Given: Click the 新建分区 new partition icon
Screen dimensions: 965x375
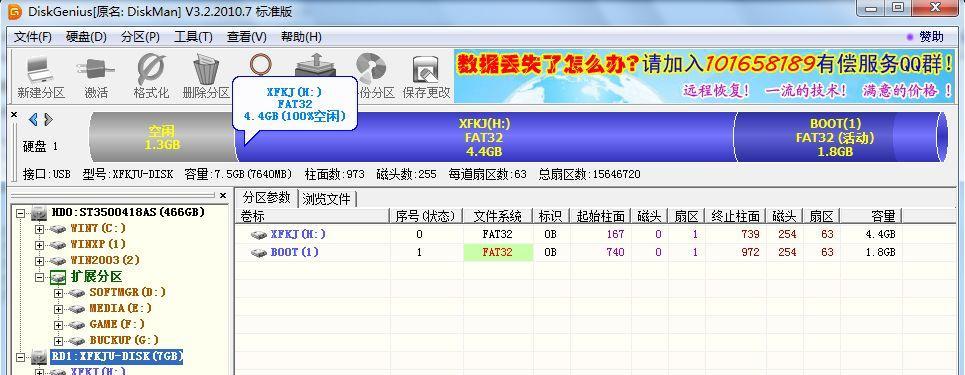Looking at the screenshot, I should [x=41, y=76].
